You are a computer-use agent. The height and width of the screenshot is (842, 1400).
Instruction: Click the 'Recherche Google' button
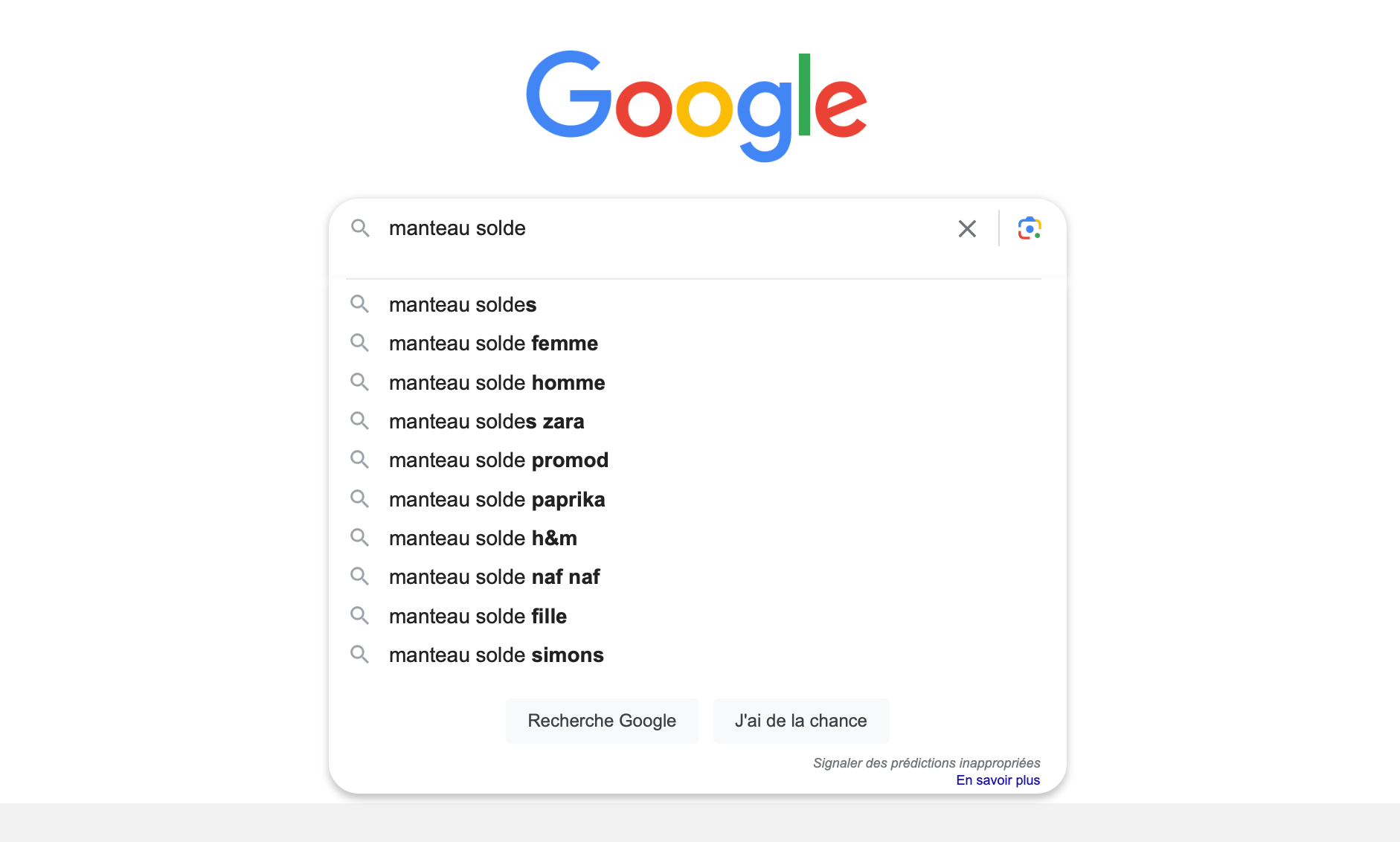(602, 721)
